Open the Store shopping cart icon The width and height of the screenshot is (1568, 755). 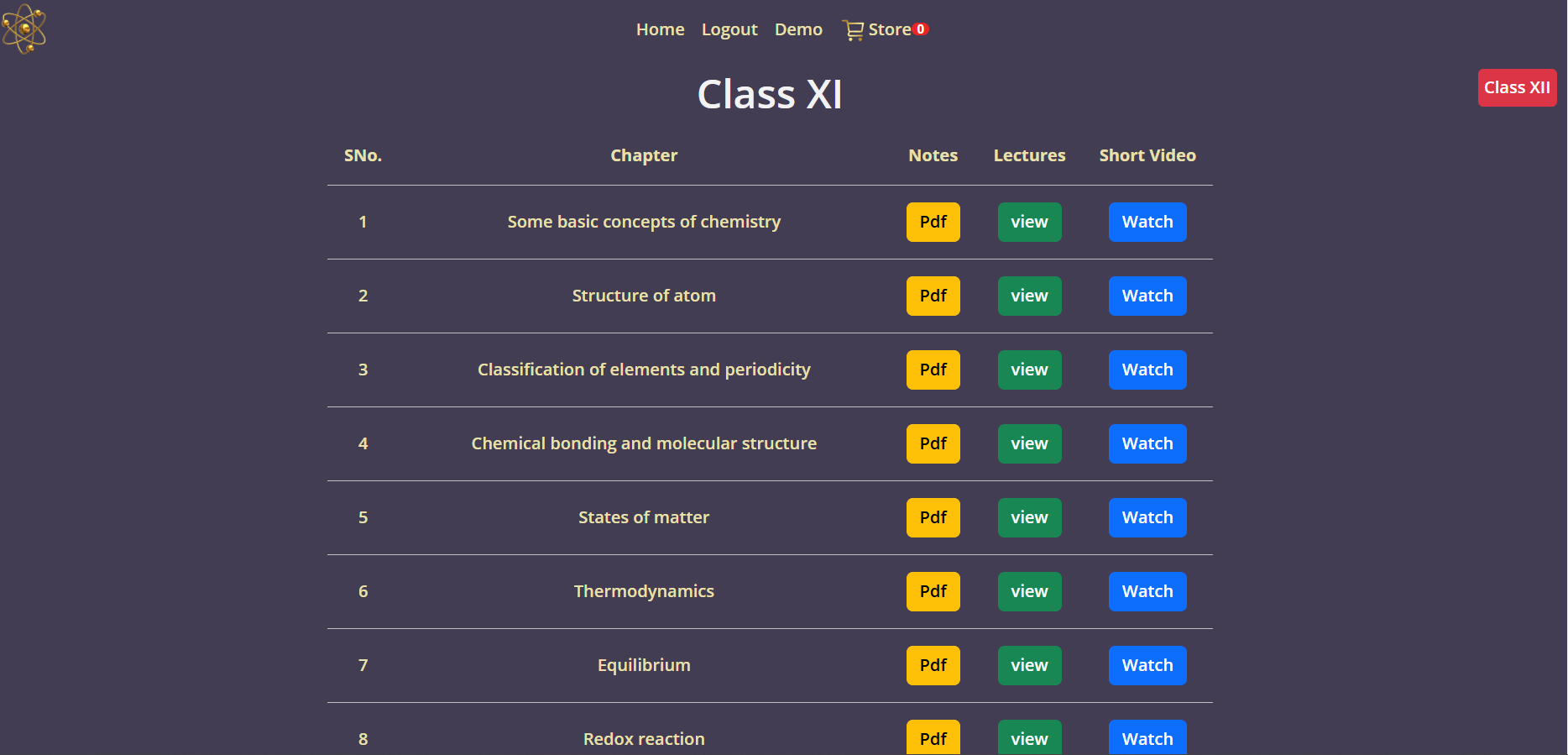click(x=853, y=30)
